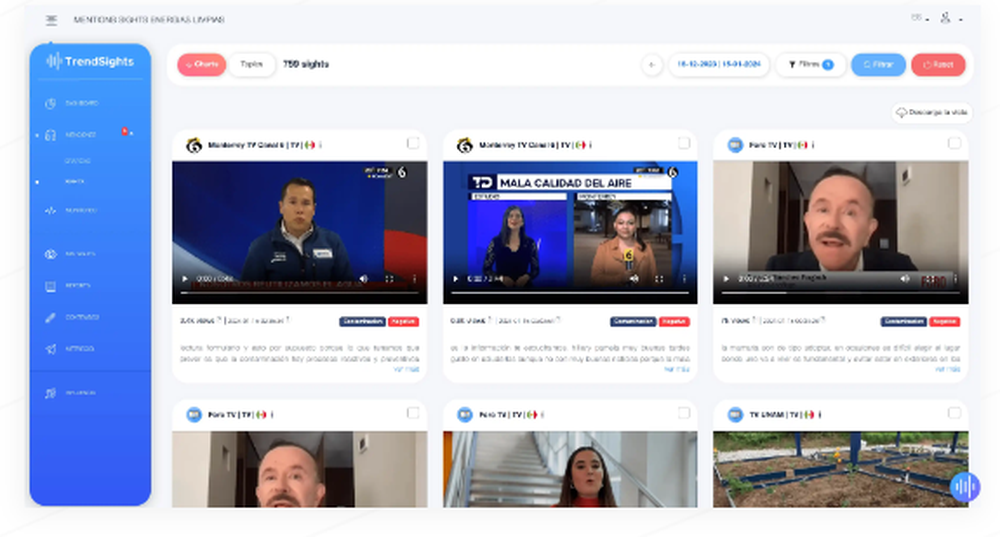
Task: Seek the progress bar of MALA CALIDAD DEL AIRE video
Action: (x=570, y=293)
